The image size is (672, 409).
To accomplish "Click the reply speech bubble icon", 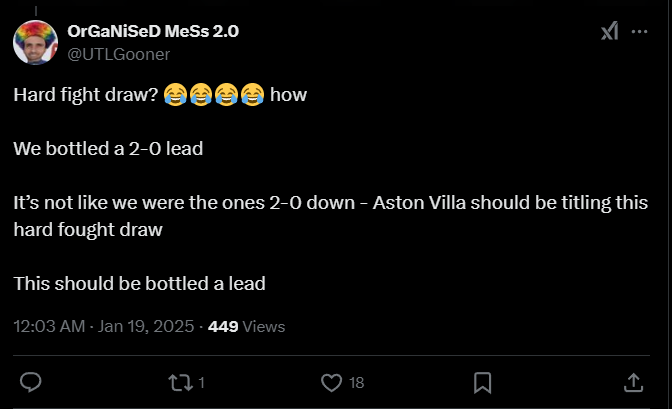I will tap(31, 382).
